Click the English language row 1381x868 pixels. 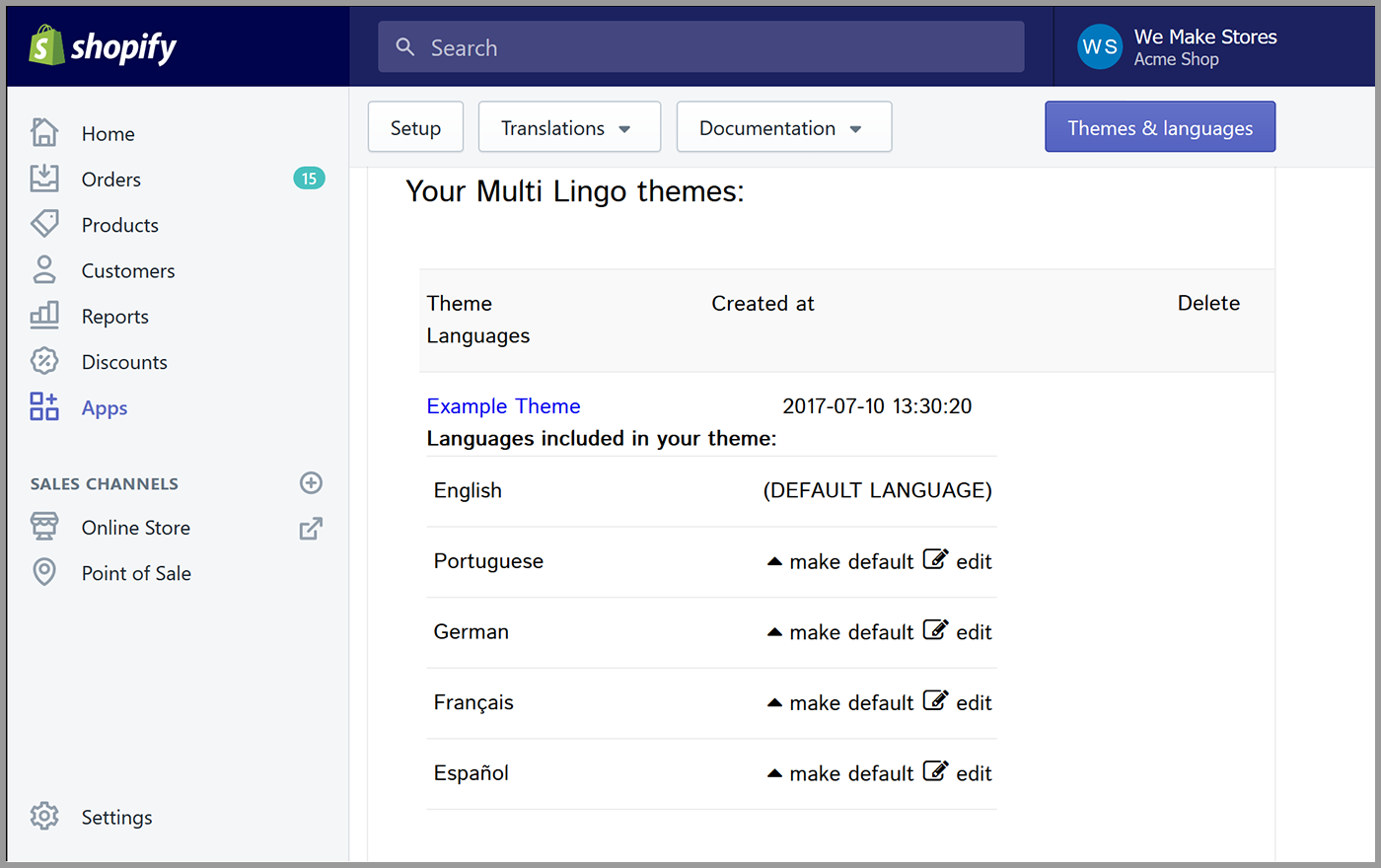[x=711, y=490]
